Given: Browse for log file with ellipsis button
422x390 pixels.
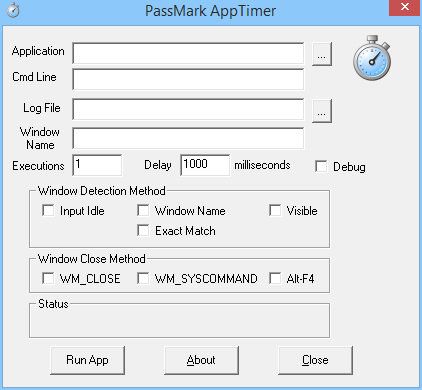Looking at the screenshot, I should [x=322, y=111].
